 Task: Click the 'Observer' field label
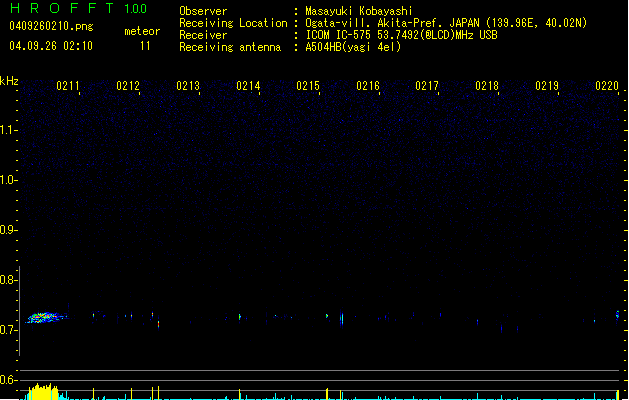pos(203,11)
